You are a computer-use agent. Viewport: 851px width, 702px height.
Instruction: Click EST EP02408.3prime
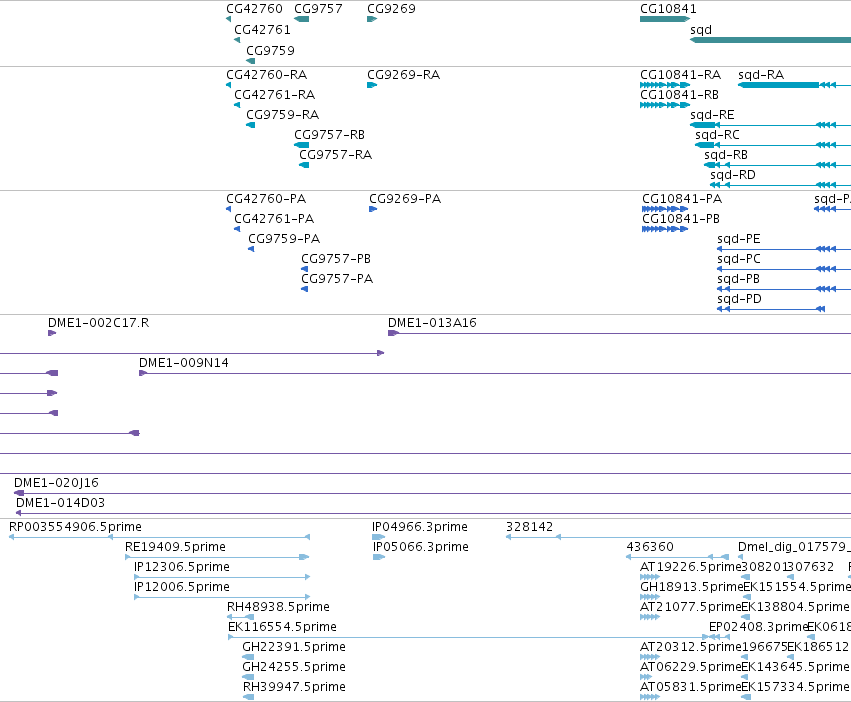tap(758, 627)
